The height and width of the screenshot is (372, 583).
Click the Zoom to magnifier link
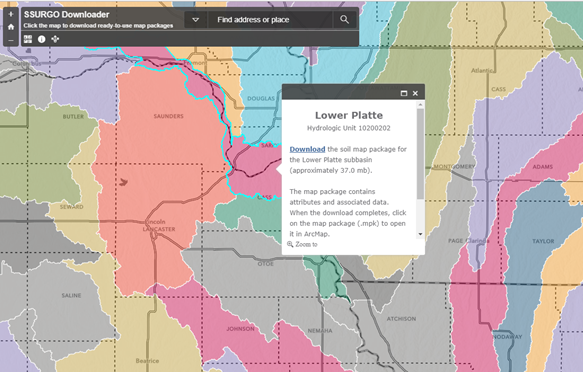point(302,244)
